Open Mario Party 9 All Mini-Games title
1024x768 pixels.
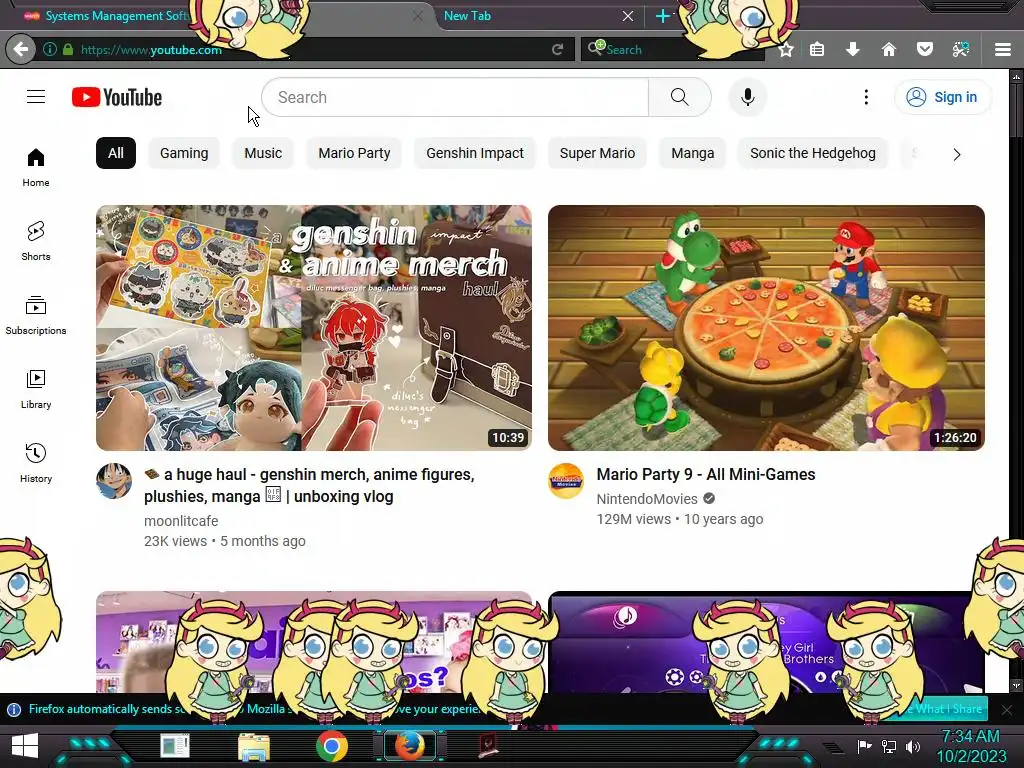[706, 474]
